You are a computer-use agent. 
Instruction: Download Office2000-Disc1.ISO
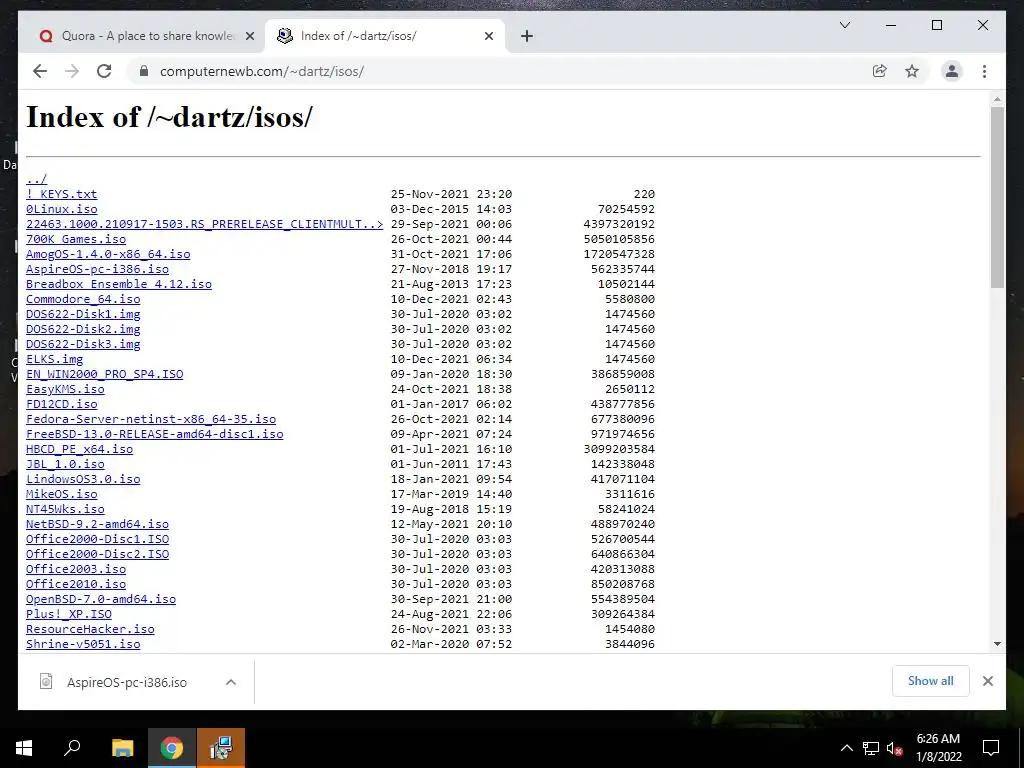(x=97, y=539)
